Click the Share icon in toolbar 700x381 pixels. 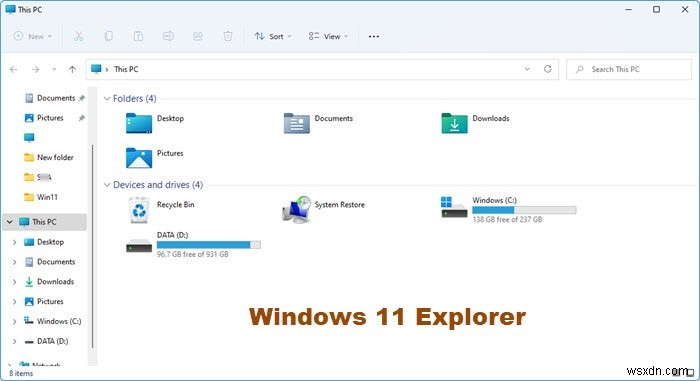[x=198, y=36]
